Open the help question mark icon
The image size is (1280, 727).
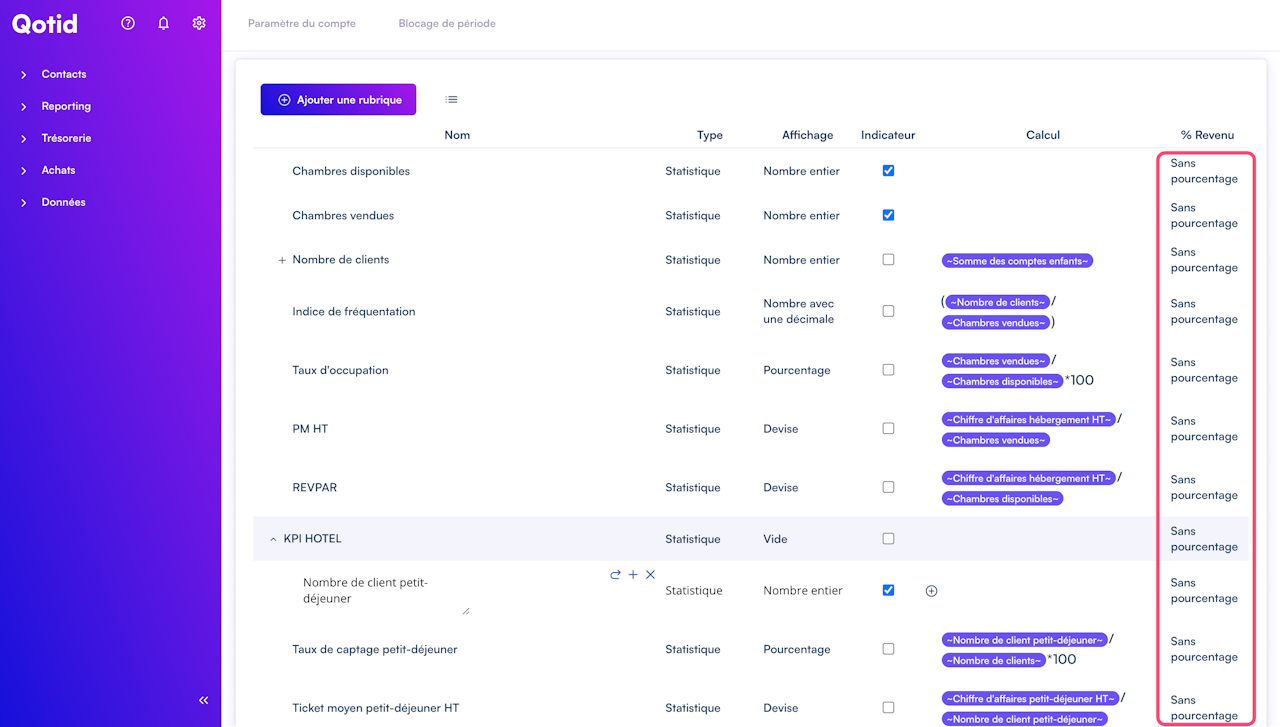tap(128, 23)
